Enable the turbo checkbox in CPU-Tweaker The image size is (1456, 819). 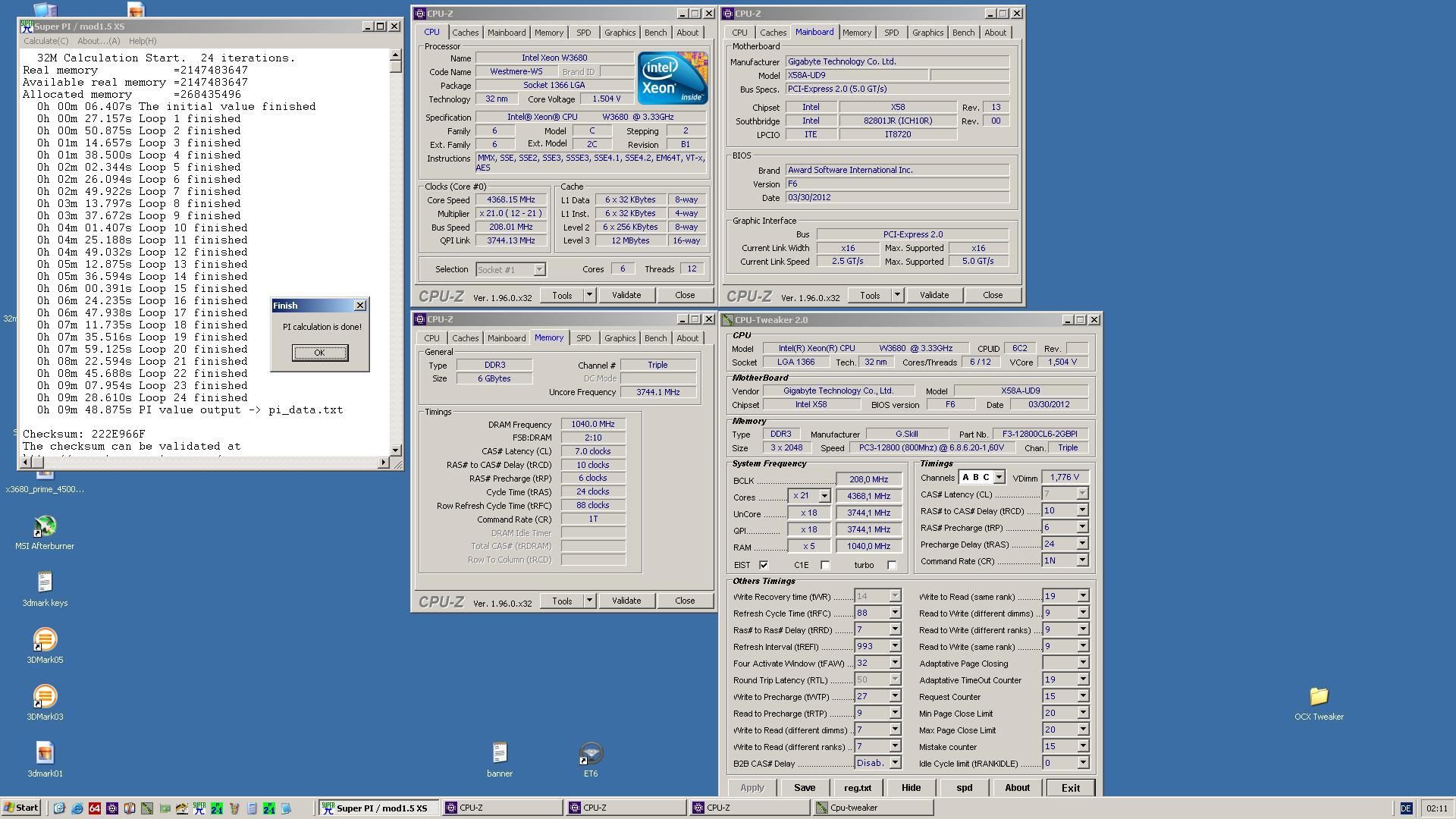[x=892, y=565]
